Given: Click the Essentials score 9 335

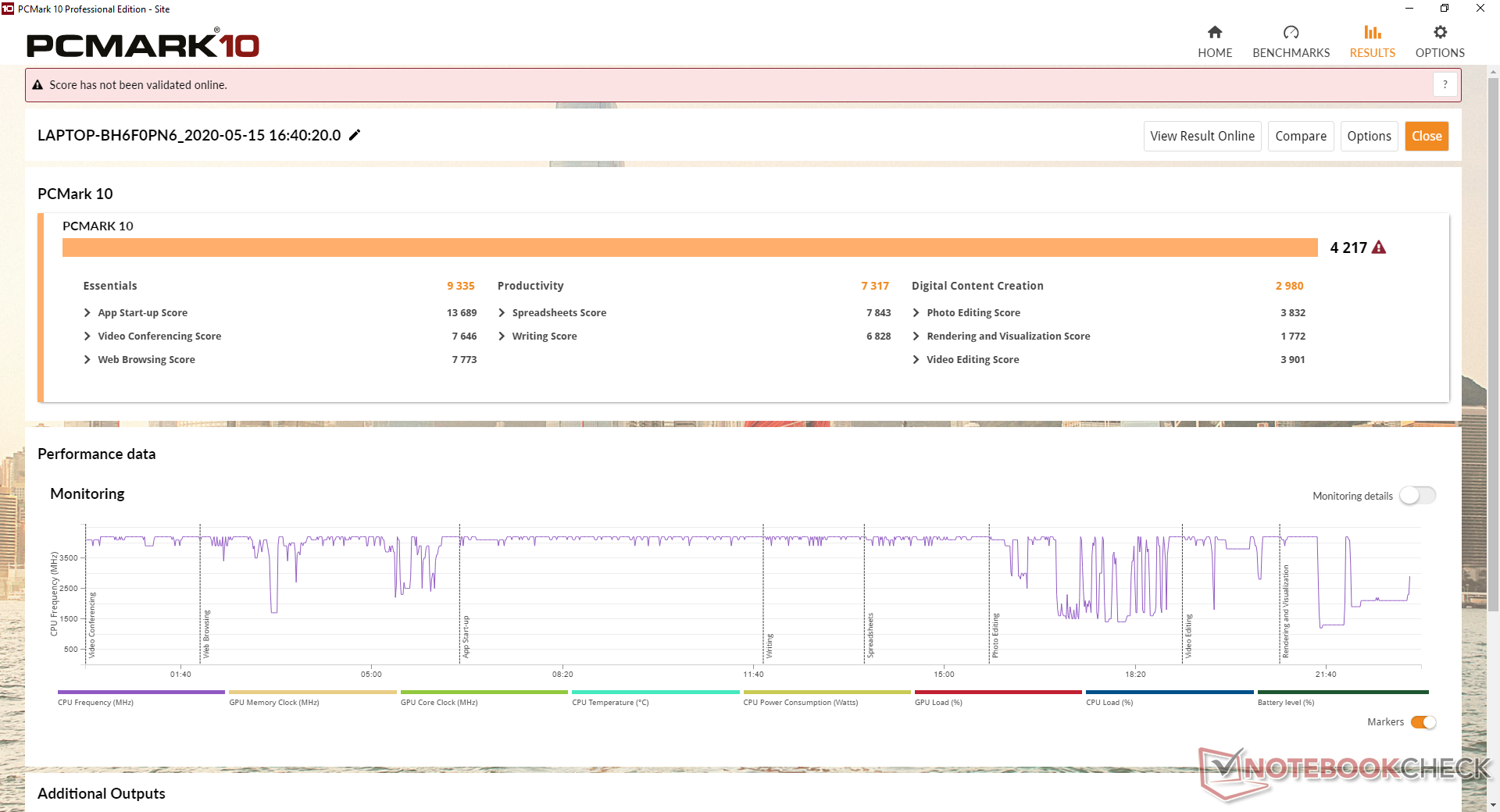Looking at the screenshot, I should [x=461, y=287].
